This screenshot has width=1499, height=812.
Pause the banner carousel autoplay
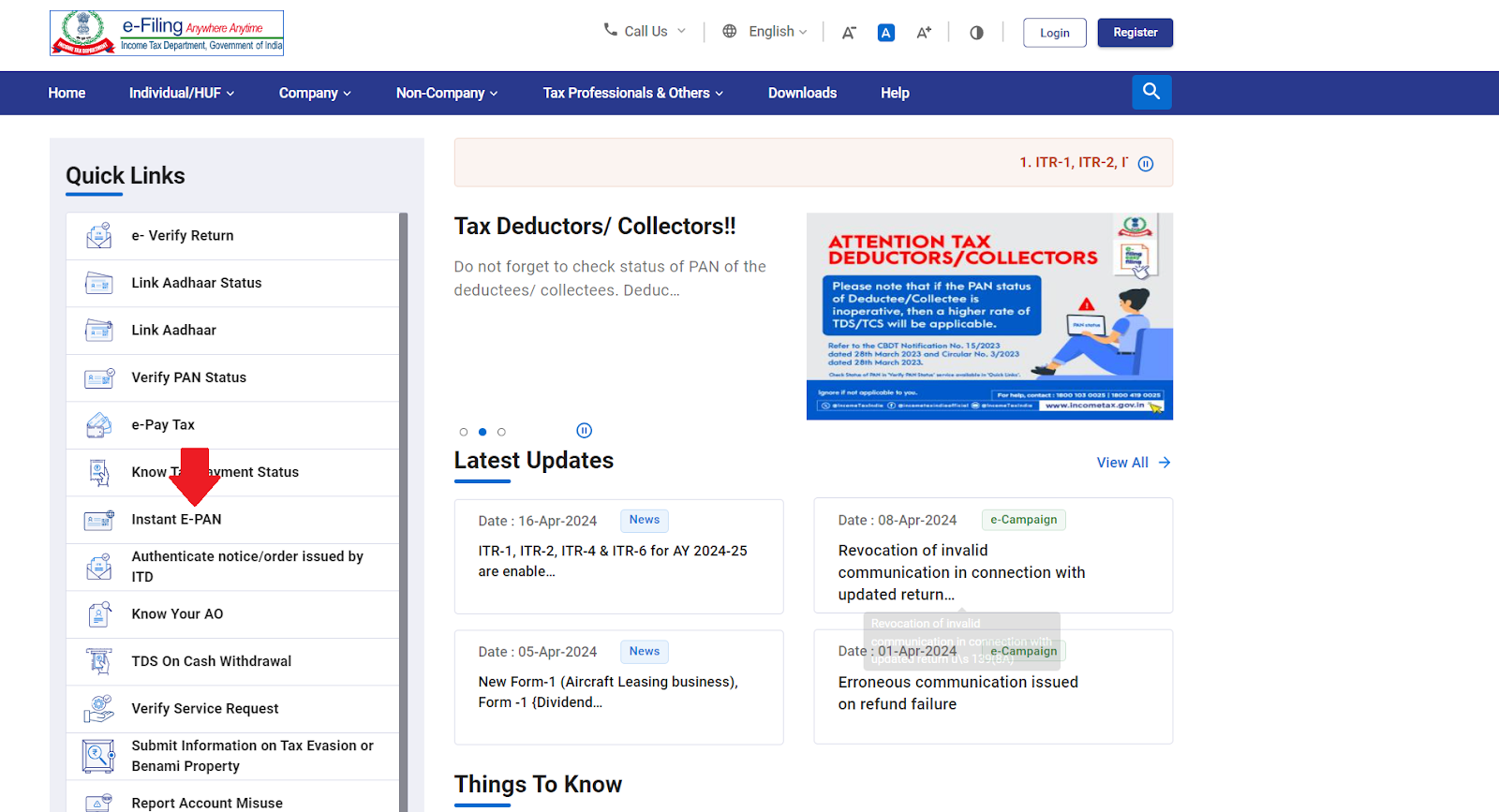[x=585, y=431]
